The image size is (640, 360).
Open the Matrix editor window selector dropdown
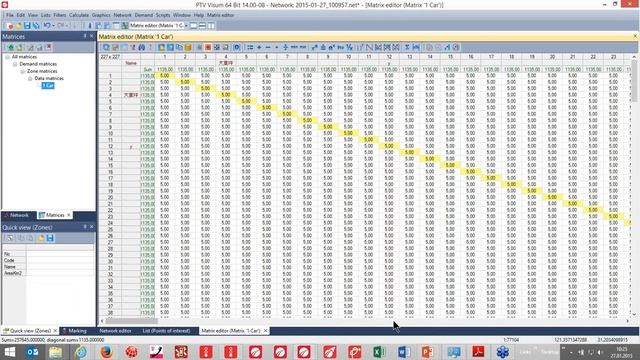[186, 26]
